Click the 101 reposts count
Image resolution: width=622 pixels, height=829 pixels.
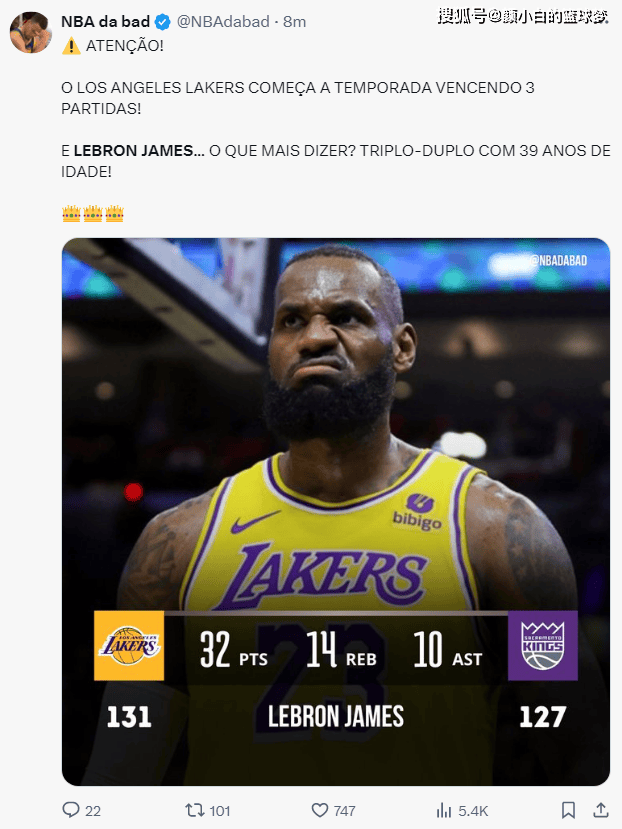coord(220,811)
